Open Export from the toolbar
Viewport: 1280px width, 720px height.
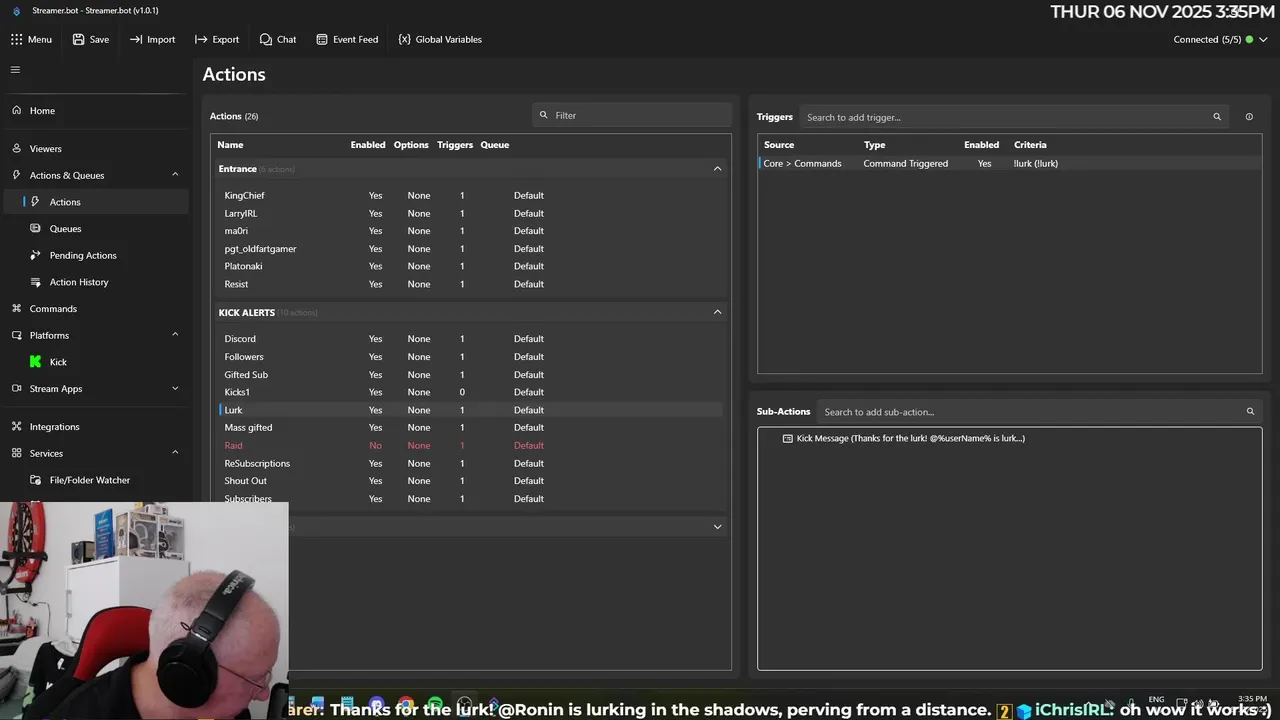point(217,39)
